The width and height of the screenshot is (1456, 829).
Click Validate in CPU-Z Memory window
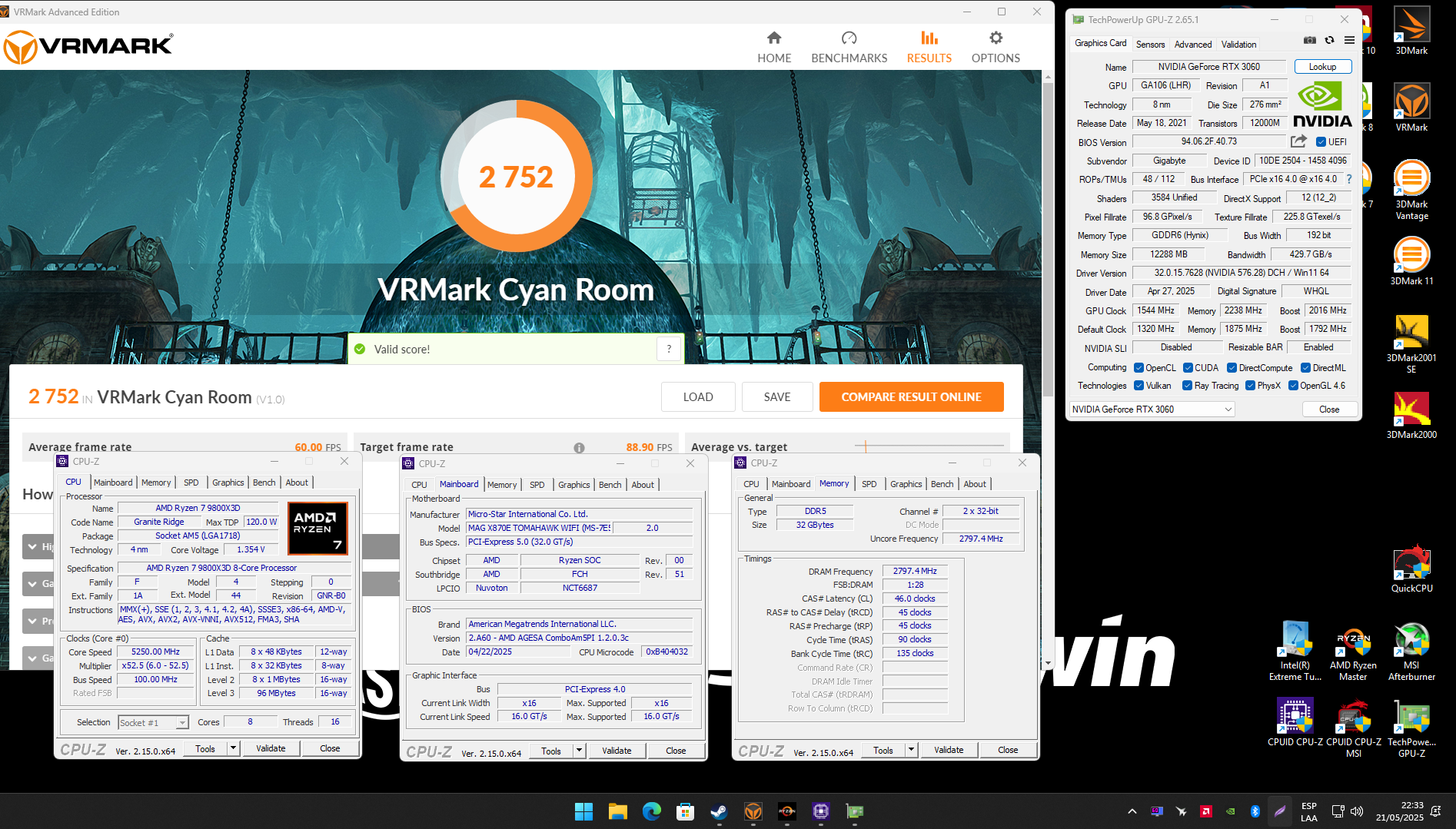coord(948,750)
